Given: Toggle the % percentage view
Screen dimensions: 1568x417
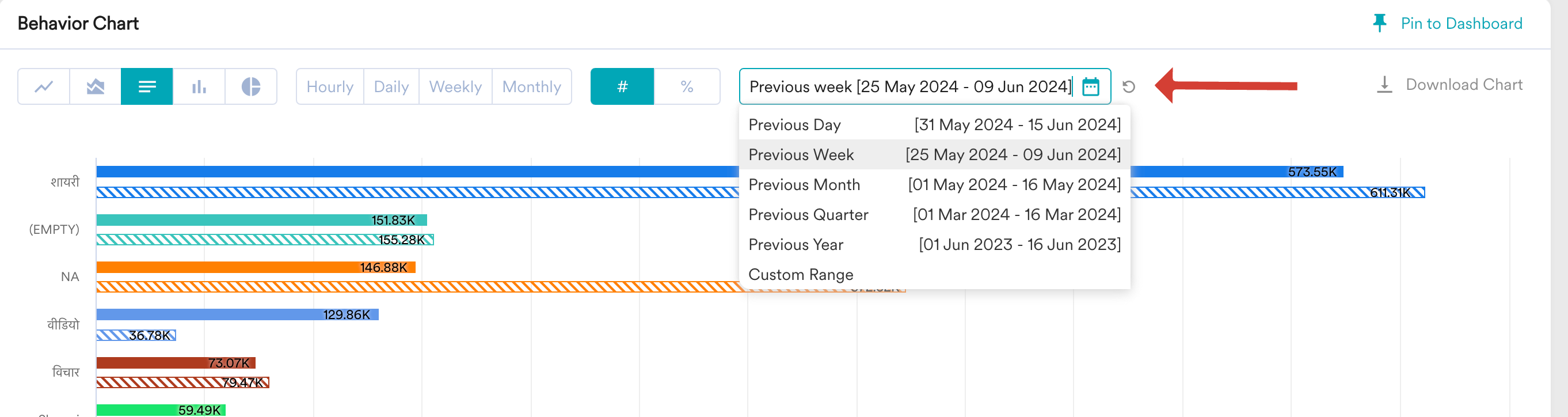Looking at the screenshot, I should click(687, 86).
